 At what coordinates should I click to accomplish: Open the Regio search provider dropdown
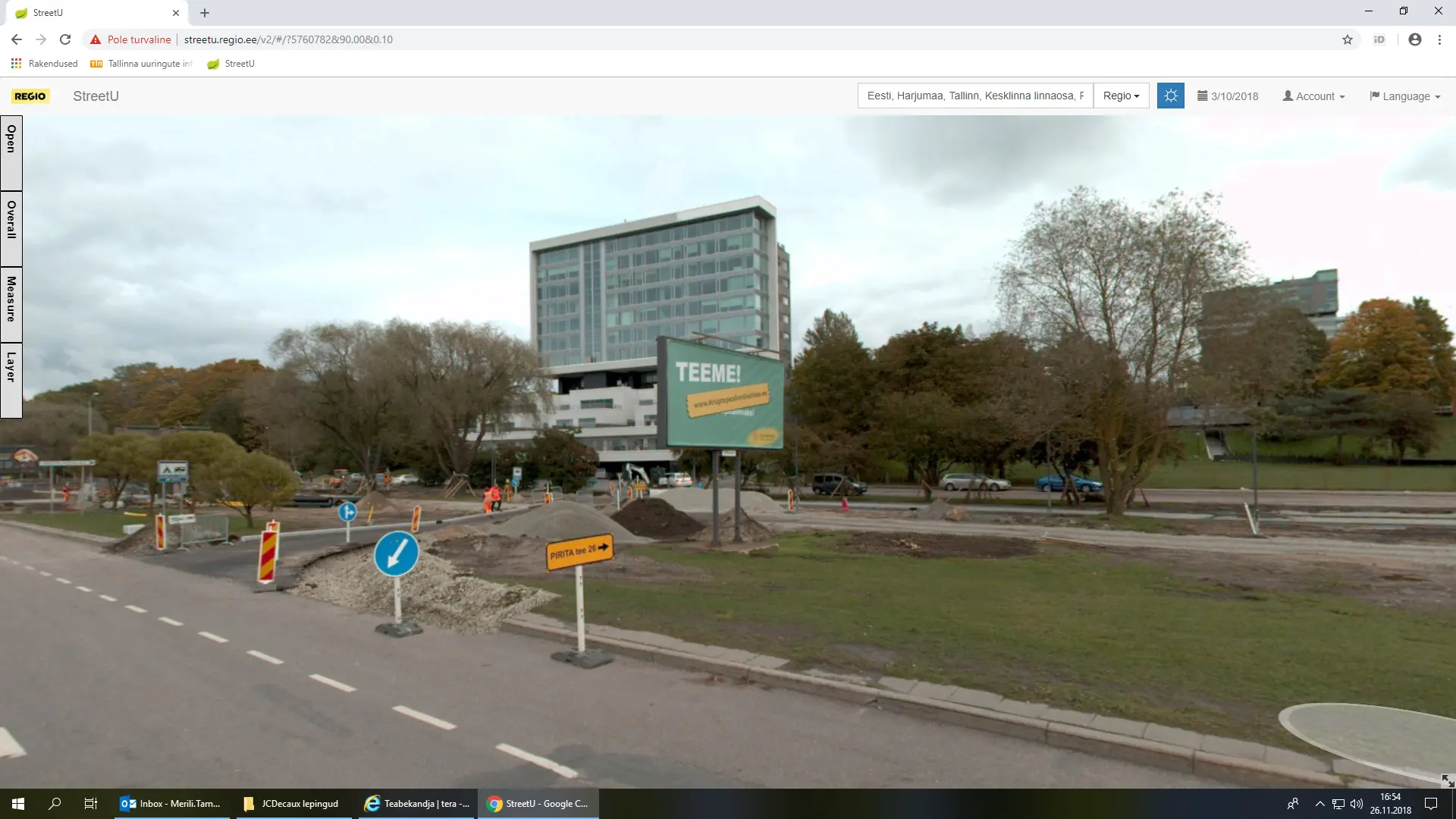click(x=1121, y=96)
